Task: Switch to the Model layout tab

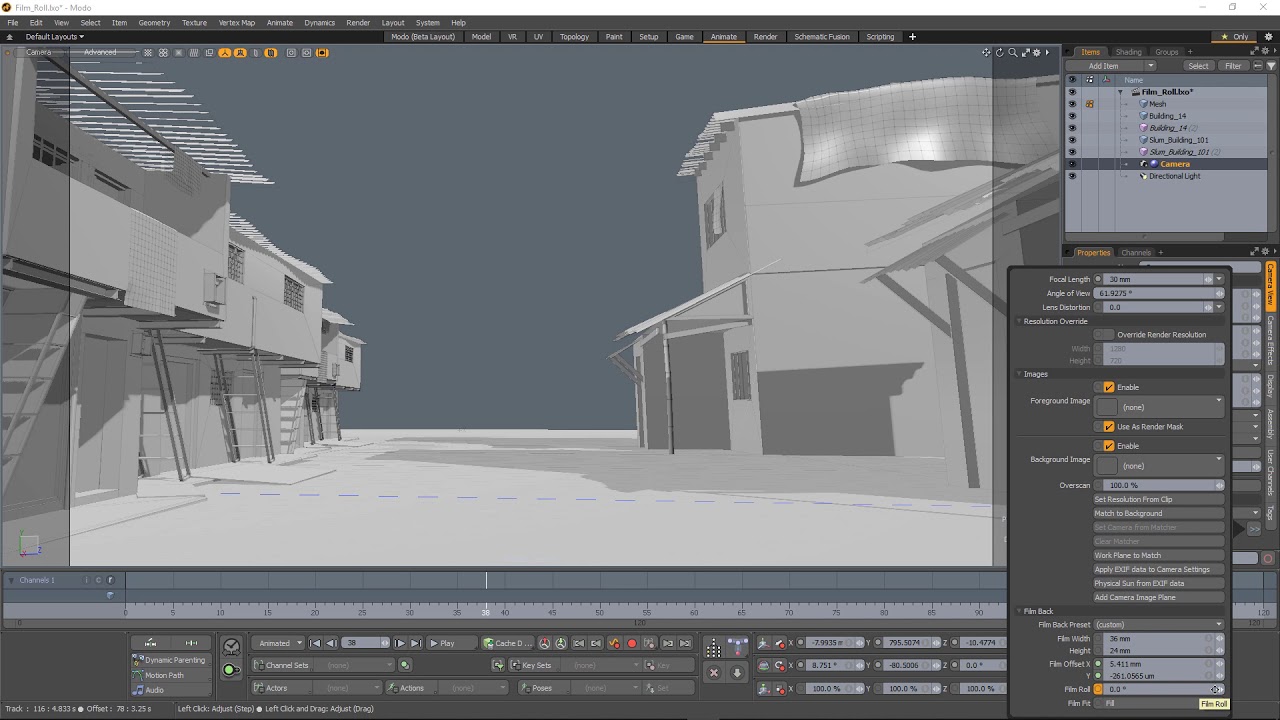Action: pos(481,37)
